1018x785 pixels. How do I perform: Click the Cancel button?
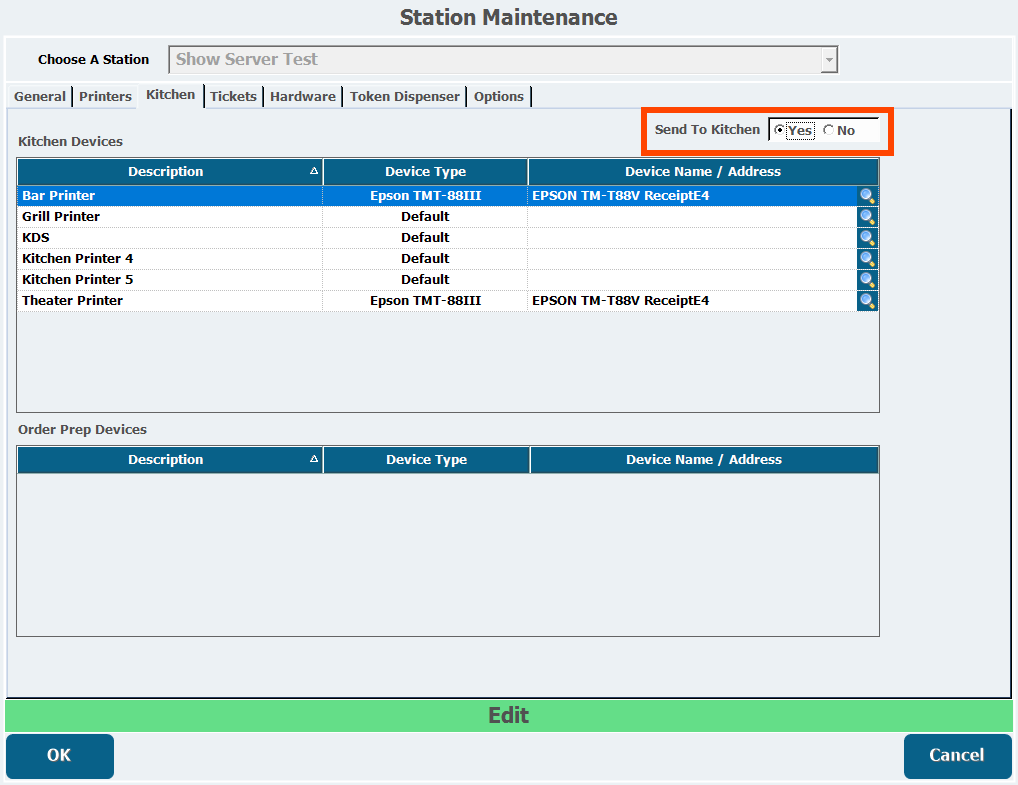957,756
